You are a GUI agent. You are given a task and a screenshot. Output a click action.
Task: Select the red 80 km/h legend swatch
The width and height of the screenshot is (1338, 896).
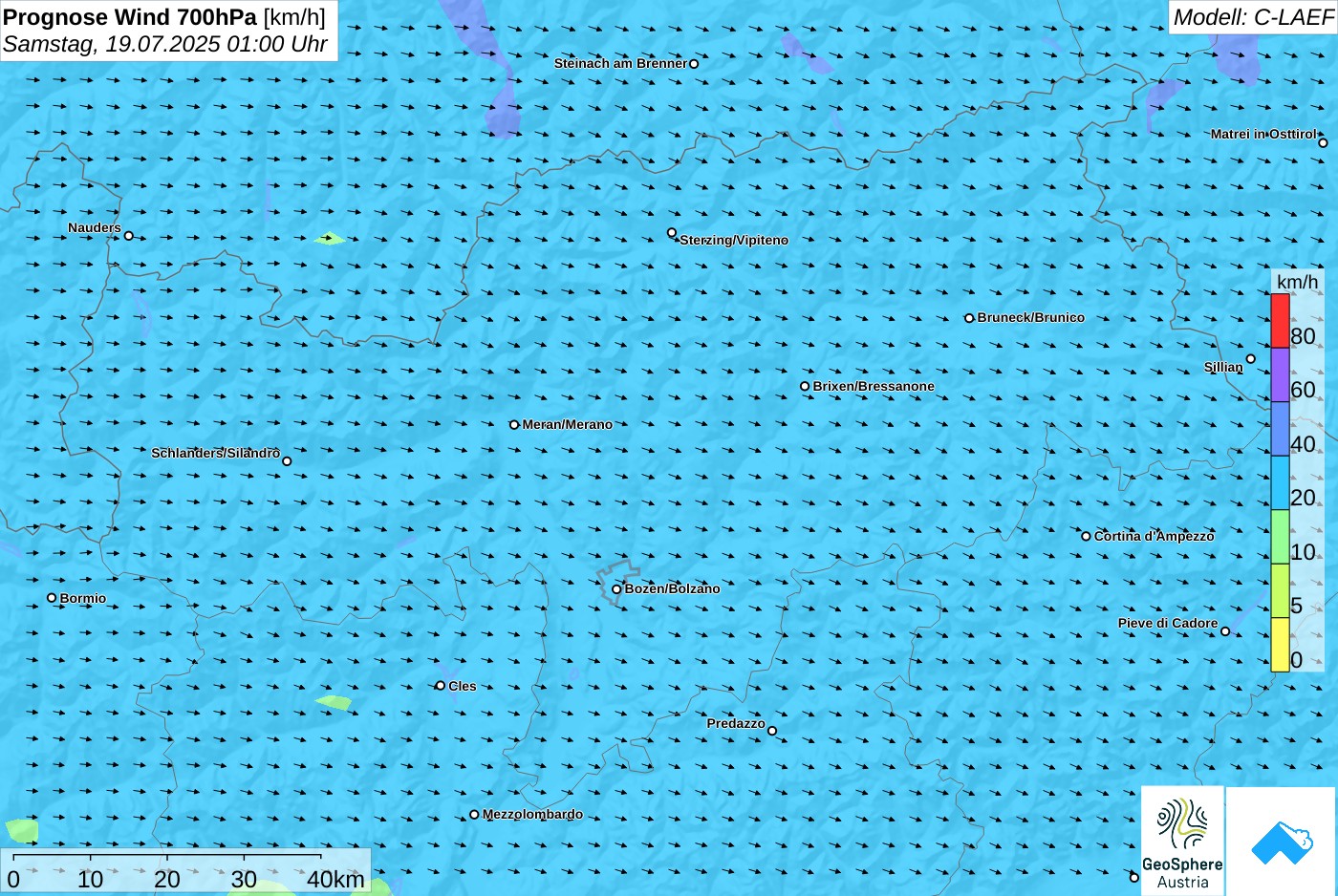click(x=1280, y=321)
